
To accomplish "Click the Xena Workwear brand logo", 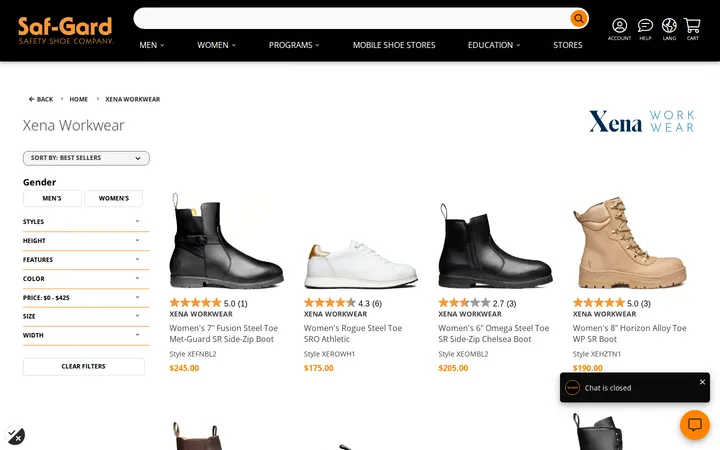I will click(641, 122).
